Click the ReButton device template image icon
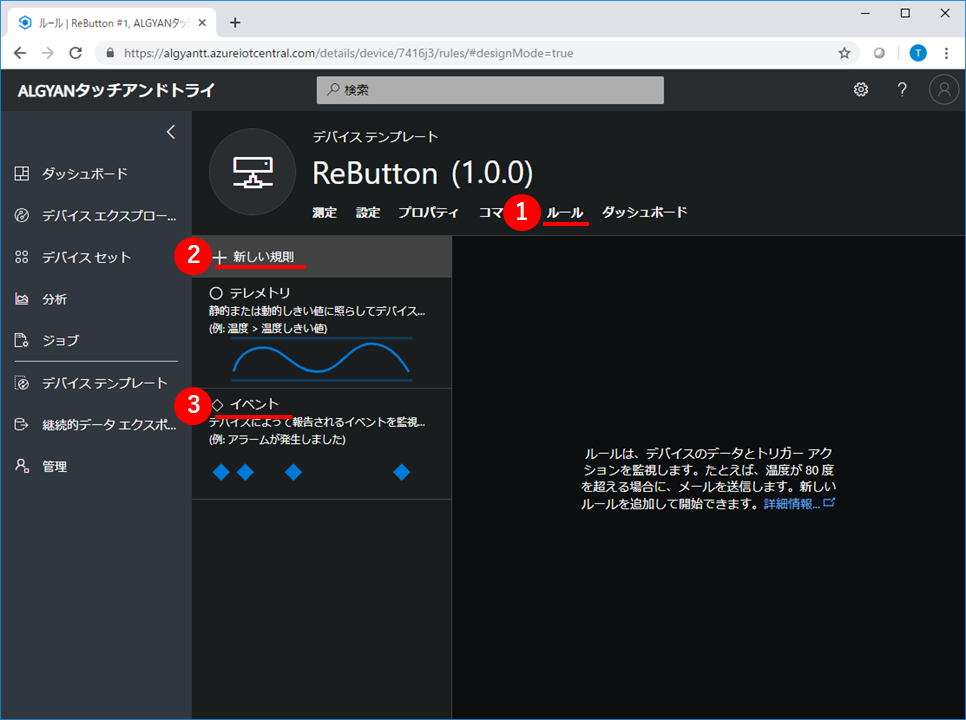The height and width of the screenshot is (720, 966). point(253,172)
